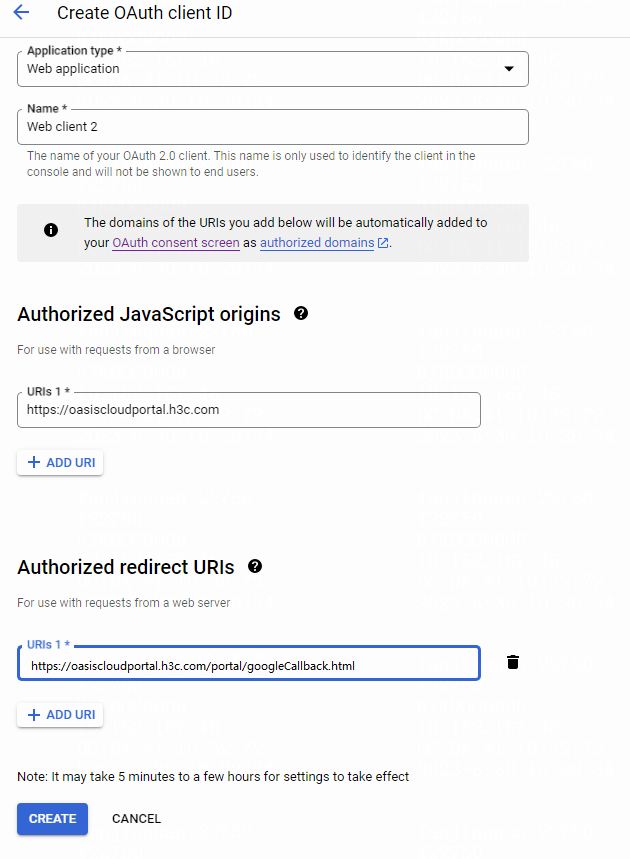Cancel the OAuth client creation
Viewport: 630px width, 859px height.
click(x=136, y=819)
